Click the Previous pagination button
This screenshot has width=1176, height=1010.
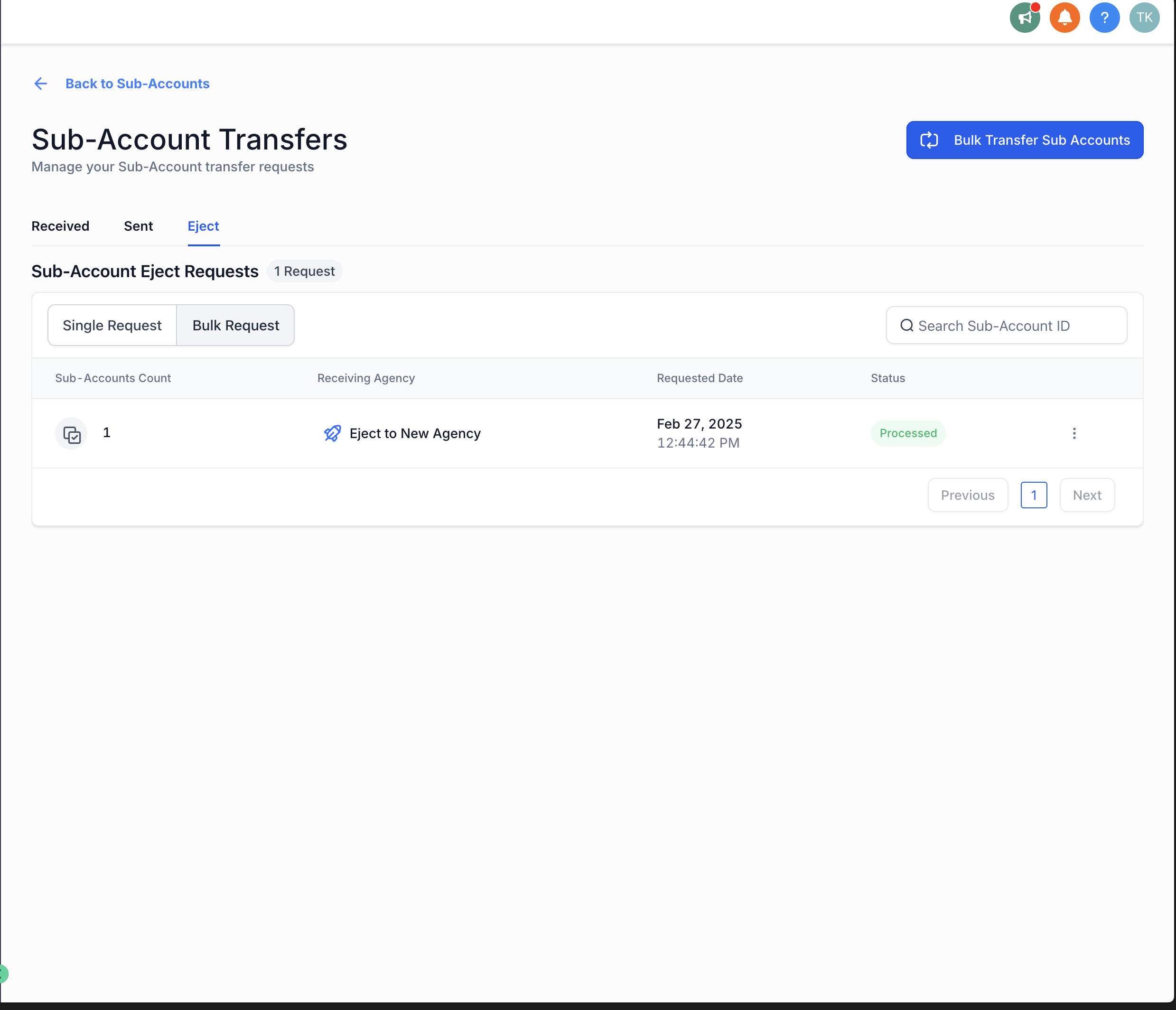[x=967, y=495]
